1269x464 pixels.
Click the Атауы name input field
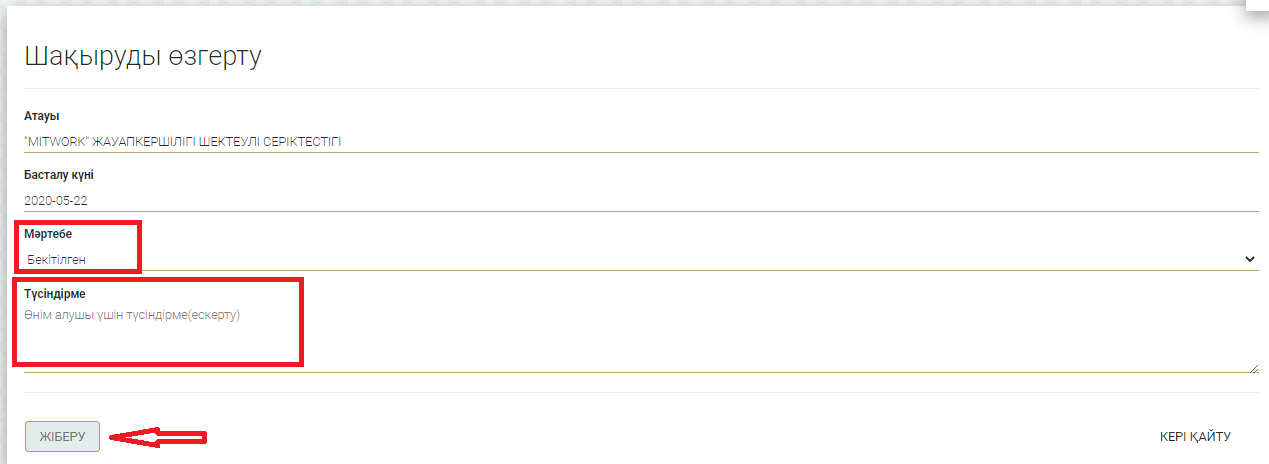(x=640, y=141)
